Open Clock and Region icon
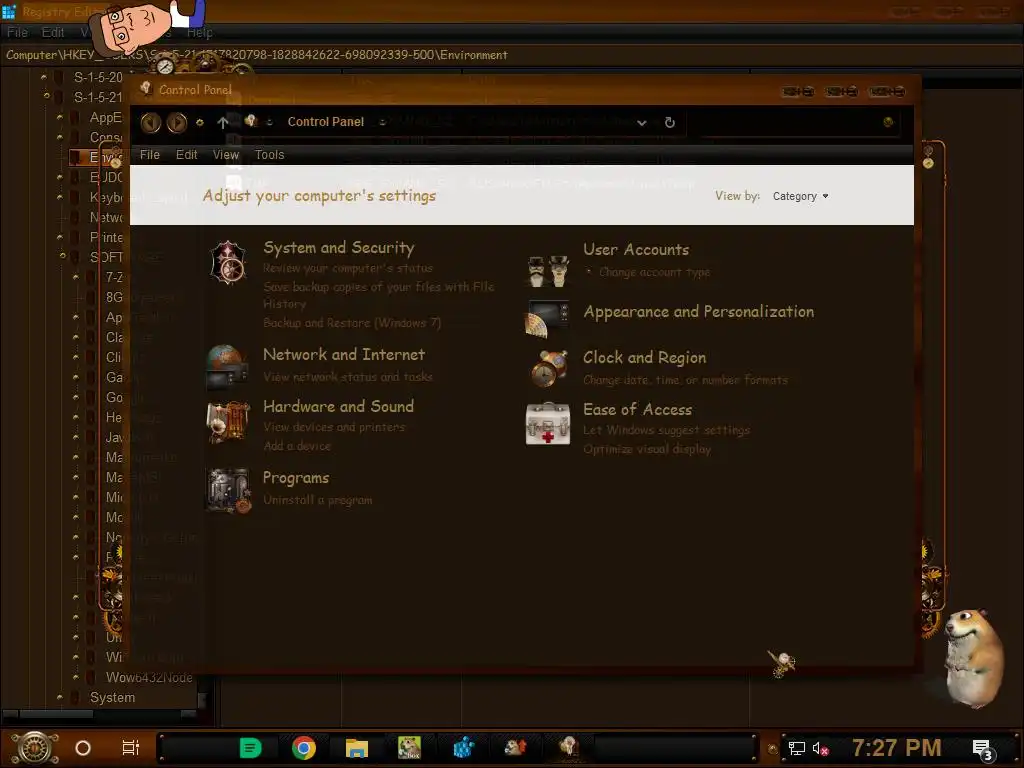Viewport: 1024px width, 768px height. [548, 368]
